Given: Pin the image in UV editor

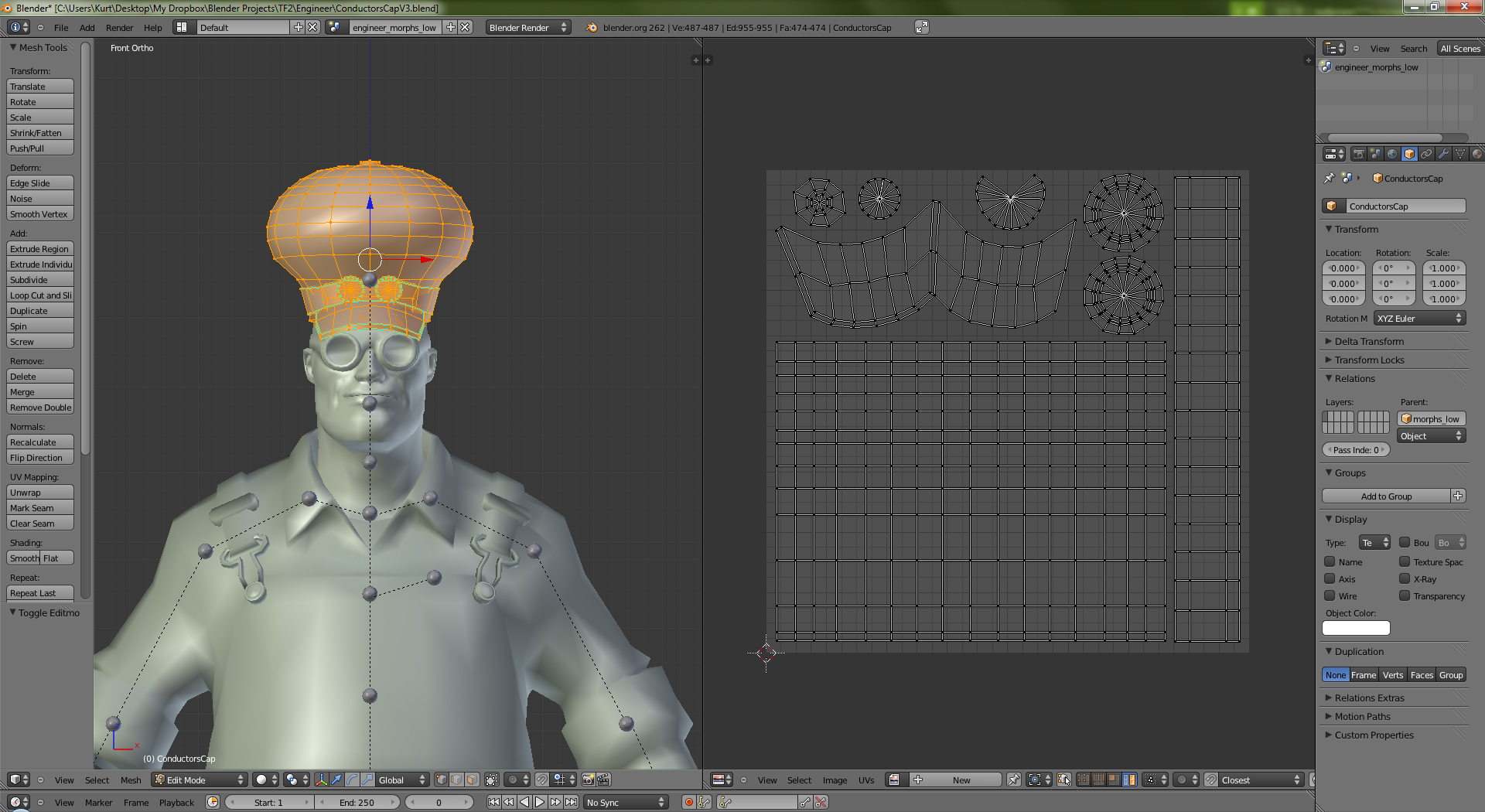Looking at the screenshot, I should [x=1013, y=780].
